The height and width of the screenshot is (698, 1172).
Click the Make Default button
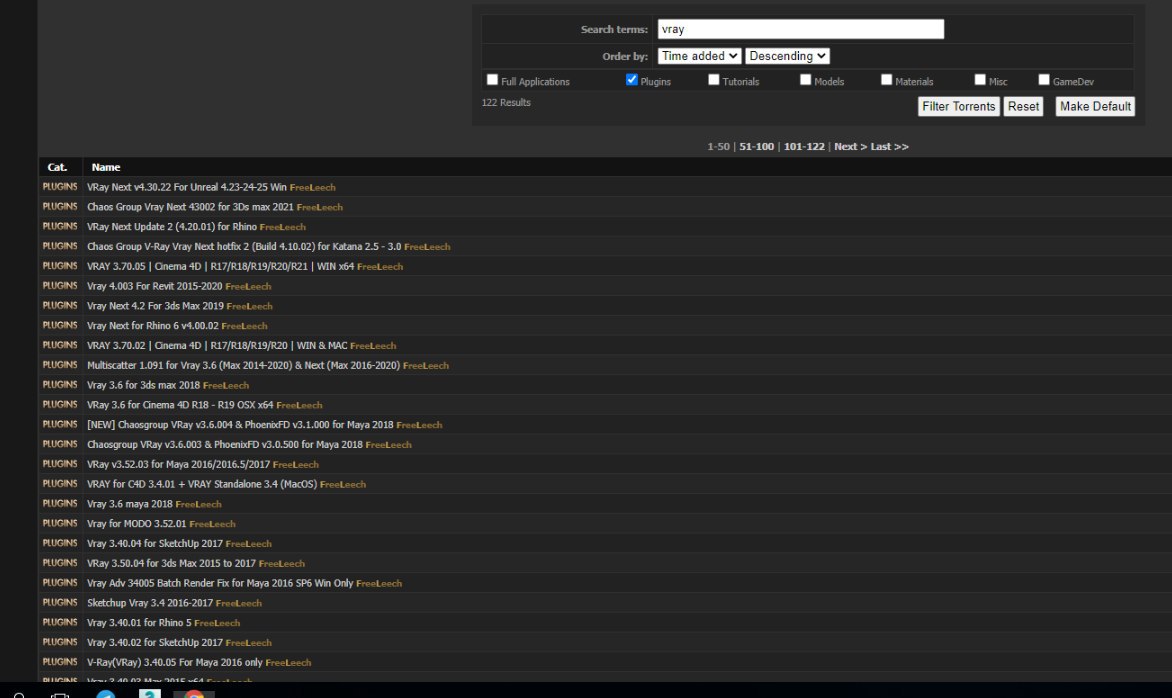click(1095, 106)
